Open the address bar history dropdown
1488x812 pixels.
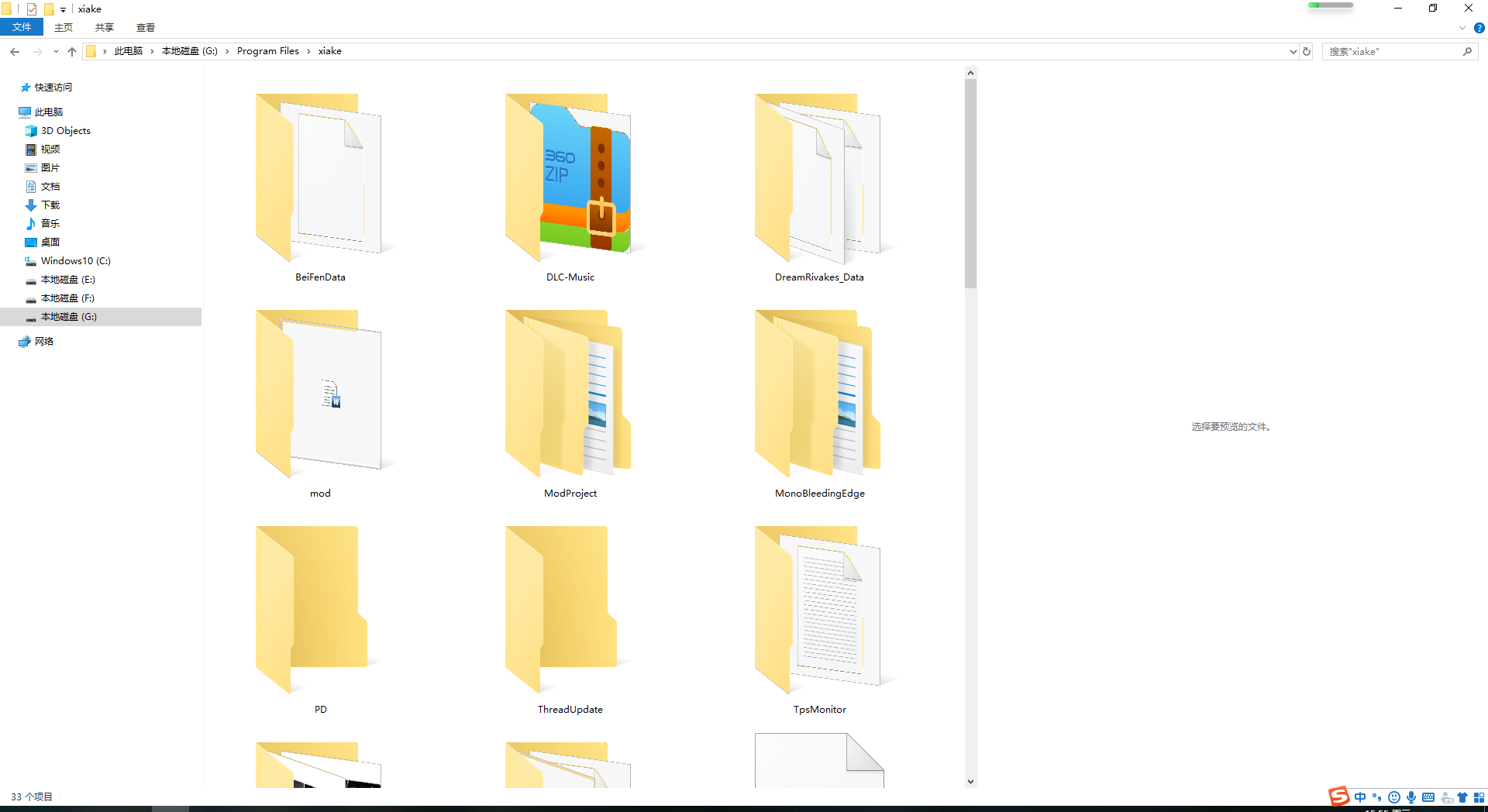pos(1293,52)
